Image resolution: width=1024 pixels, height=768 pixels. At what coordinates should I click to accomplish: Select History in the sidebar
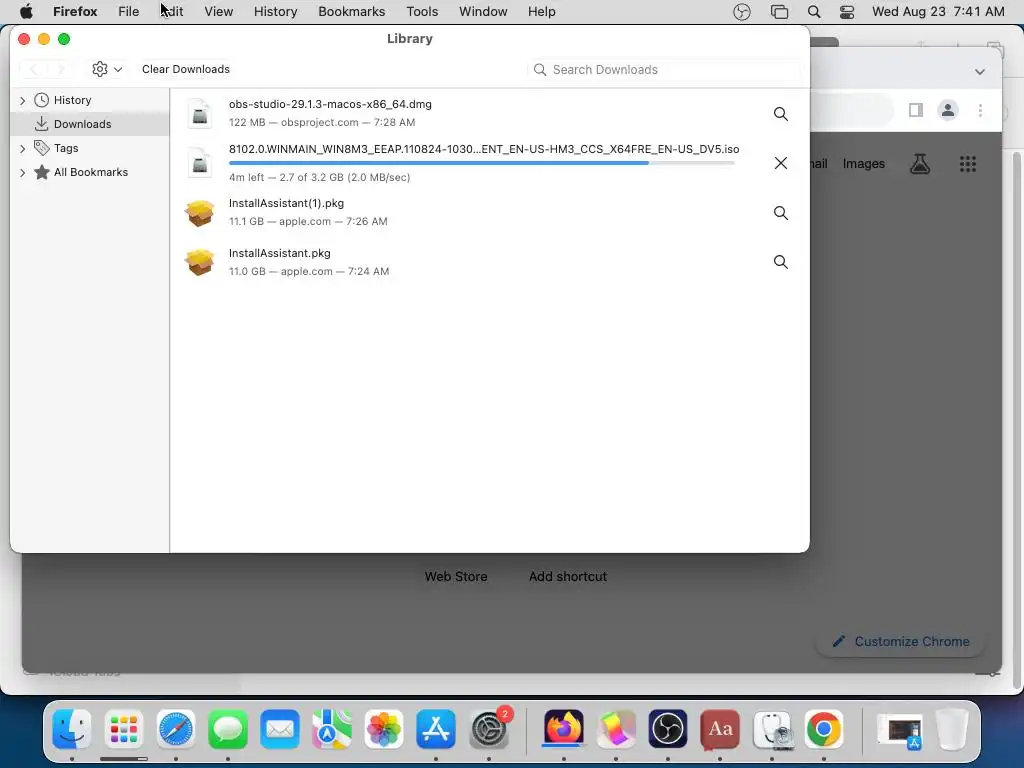[x=72, y=100]
